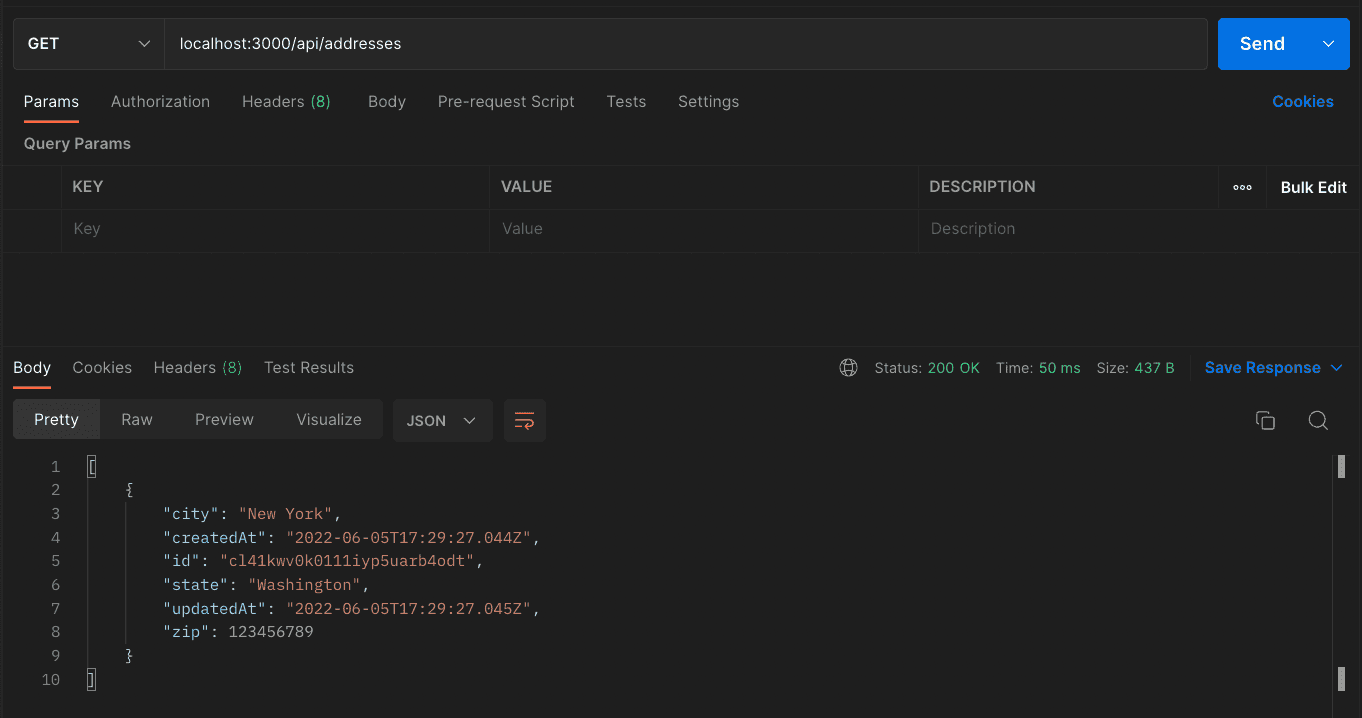Click the opening bracket on line 1
The width and height of the screenshot is (1362, 718).
pos(92,467)
